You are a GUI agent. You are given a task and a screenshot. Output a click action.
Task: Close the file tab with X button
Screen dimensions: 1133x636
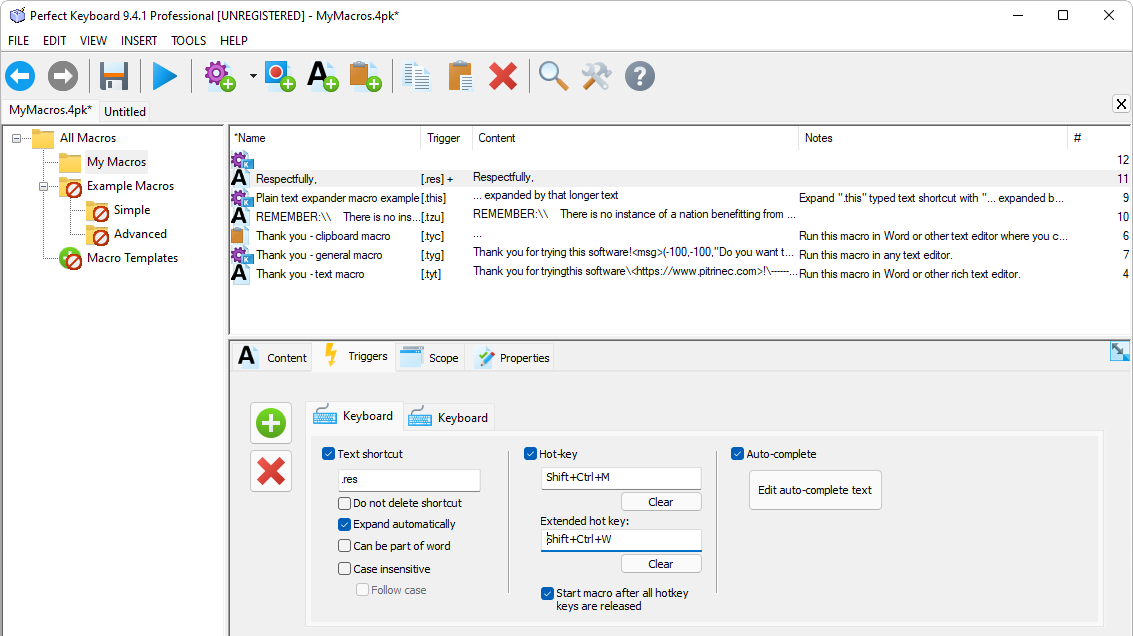click(x=1121, y=104)
